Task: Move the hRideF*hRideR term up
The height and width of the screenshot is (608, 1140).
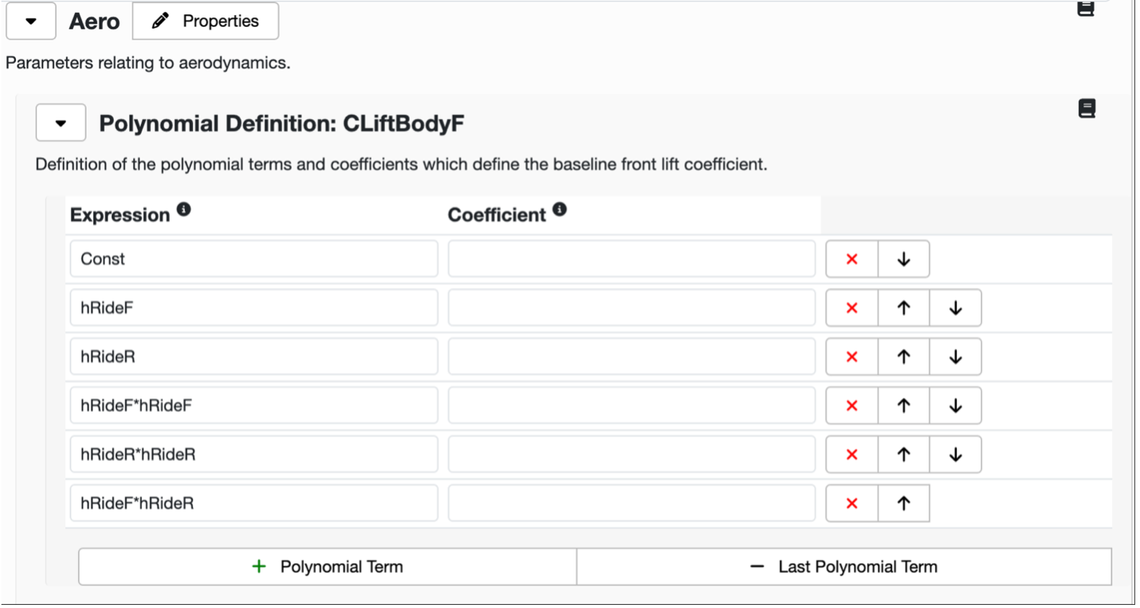Action: pyautogui.click(x=904, y=503)
